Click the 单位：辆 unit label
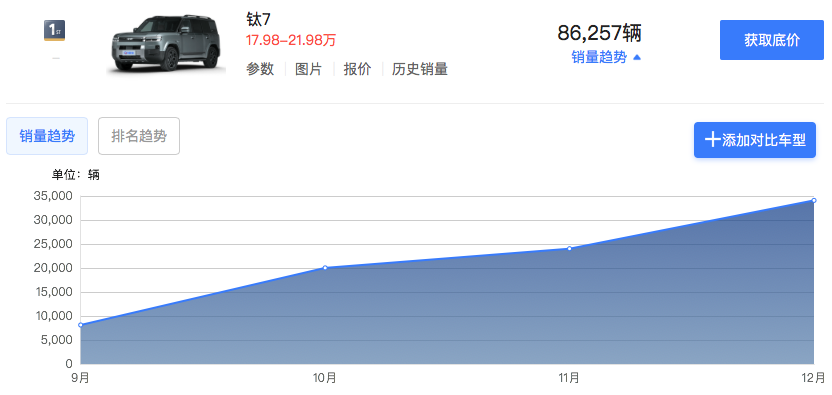 (x=75, y=175)
